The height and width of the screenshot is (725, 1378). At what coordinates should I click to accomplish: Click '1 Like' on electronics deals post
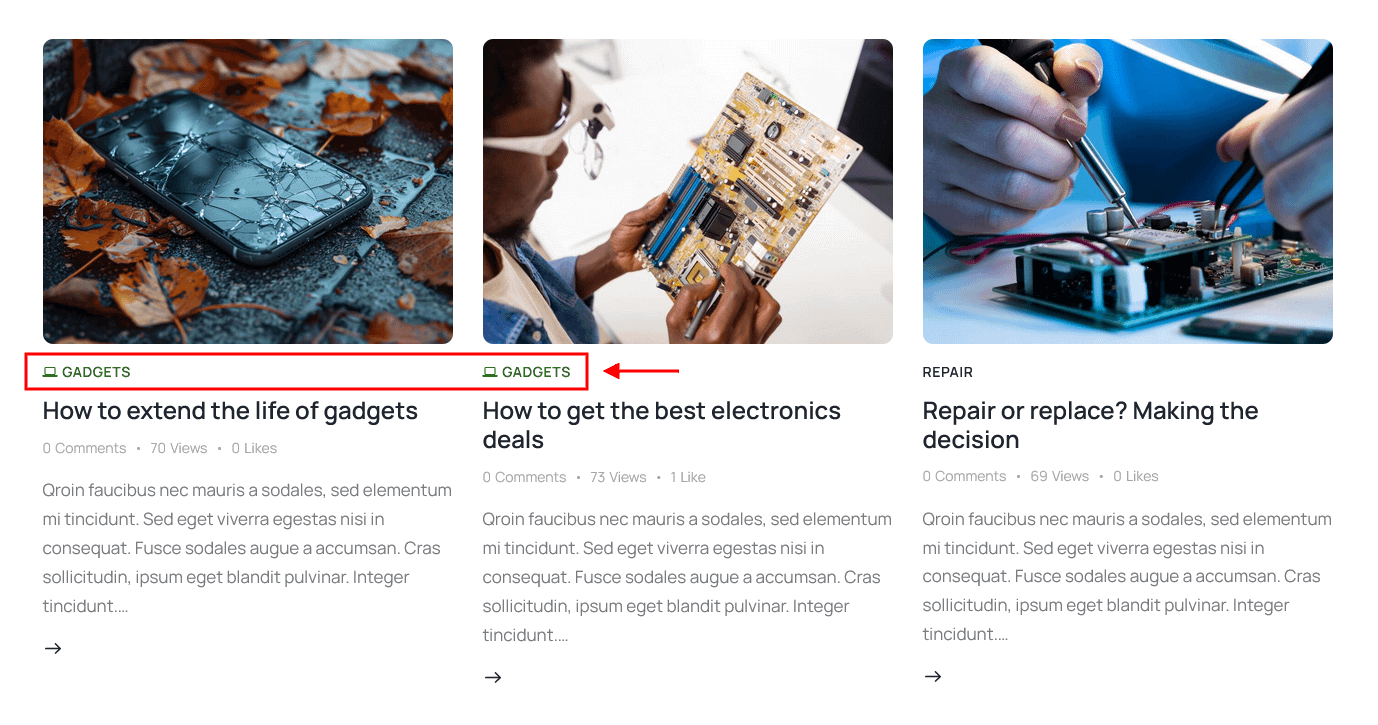point(688,477)
